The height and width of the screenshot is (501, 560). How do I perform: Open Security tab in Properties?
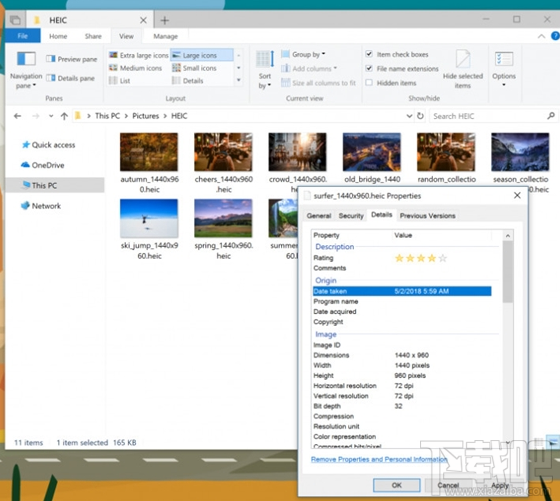pos(351,216)
